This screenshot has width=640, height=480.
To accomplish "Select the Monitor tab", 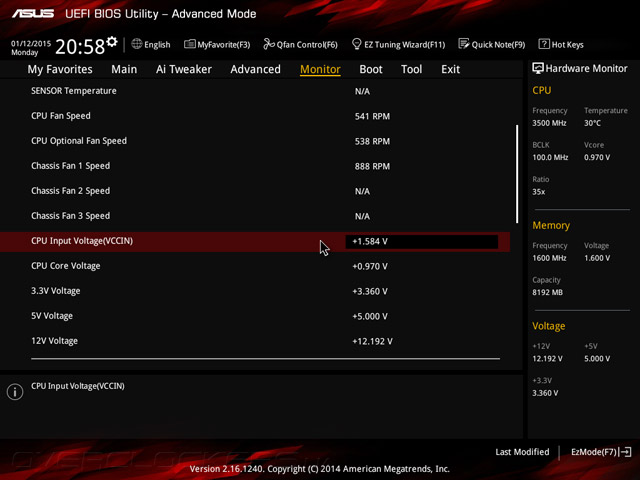I will pos(320,69).
